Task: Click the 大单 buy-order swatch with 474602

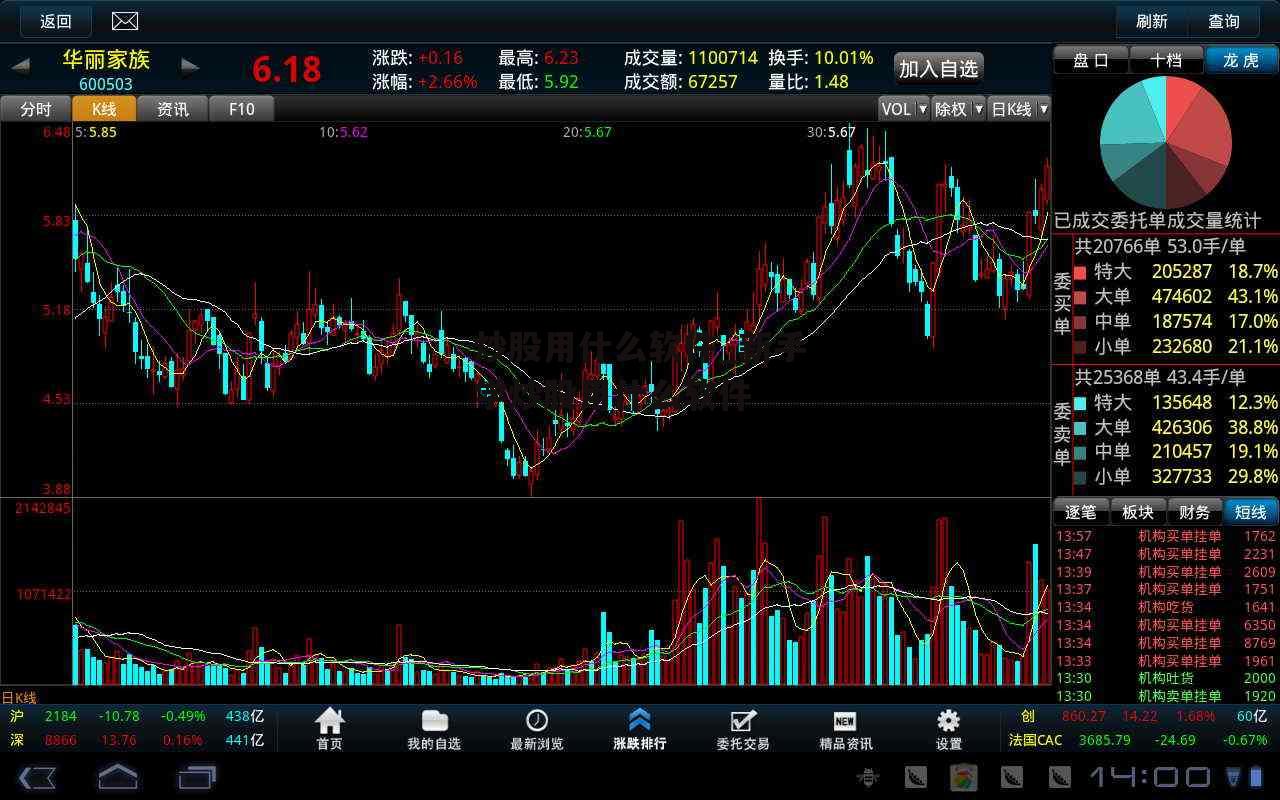Action: 1079,296
